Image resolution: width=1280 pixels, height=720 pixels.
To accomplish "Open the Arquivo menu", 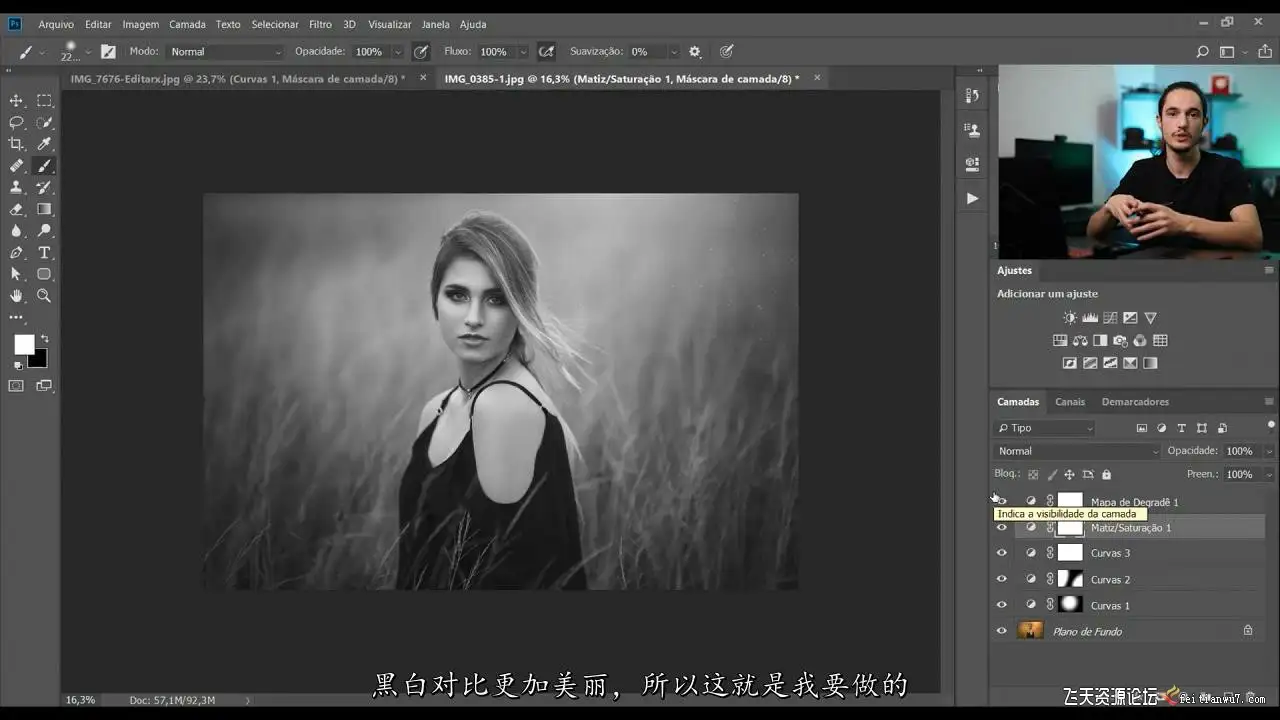I will (x=56, y=24).
